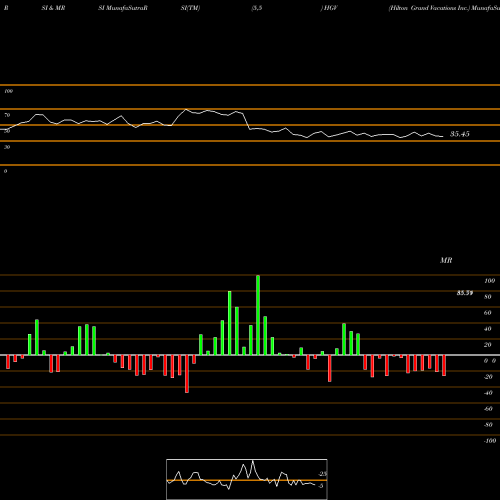
Task: Click the 'SI(TM)' header label
Action: tap(190, 8)
